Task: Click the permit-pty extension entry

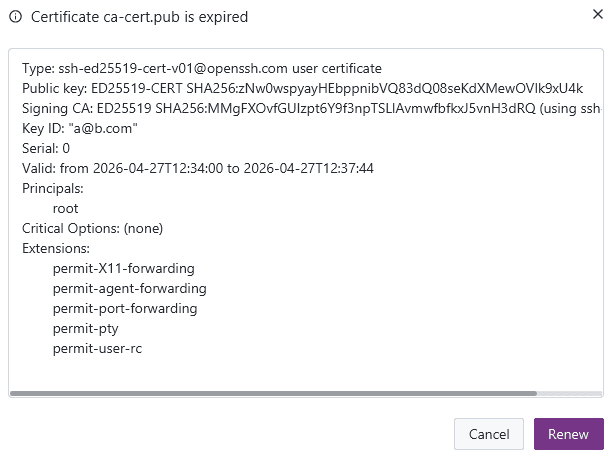Action: tap(86, 329)
